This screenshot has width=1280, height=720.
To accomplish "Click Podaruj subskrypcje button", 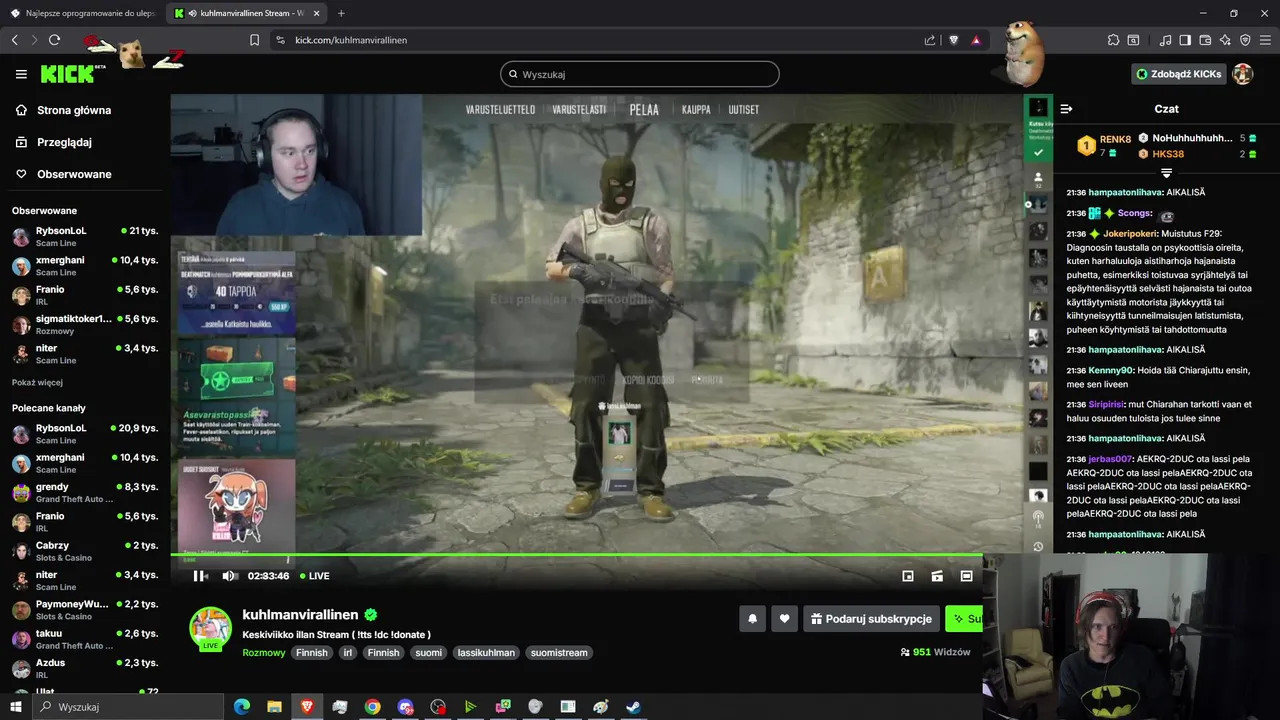I will pyautogui.click(x=872, y=619).
